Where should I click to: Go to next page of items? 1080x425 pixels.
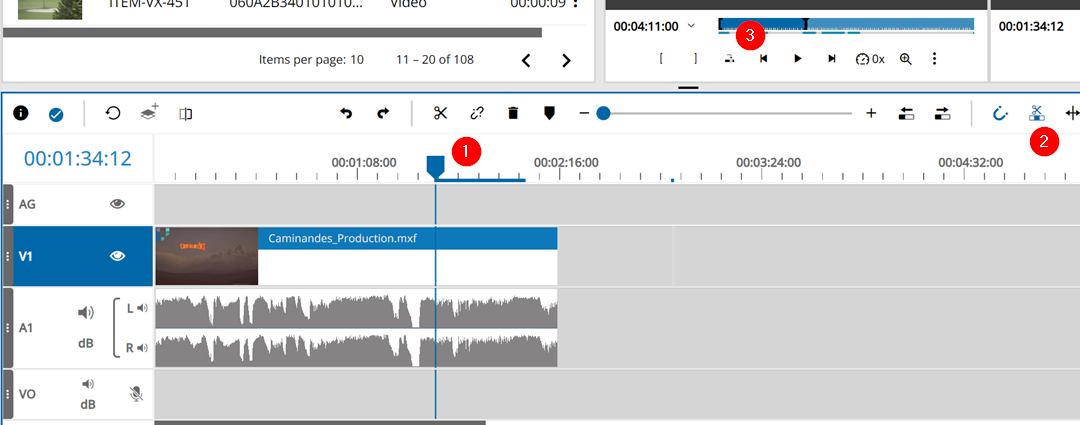[x=566, y=60]
